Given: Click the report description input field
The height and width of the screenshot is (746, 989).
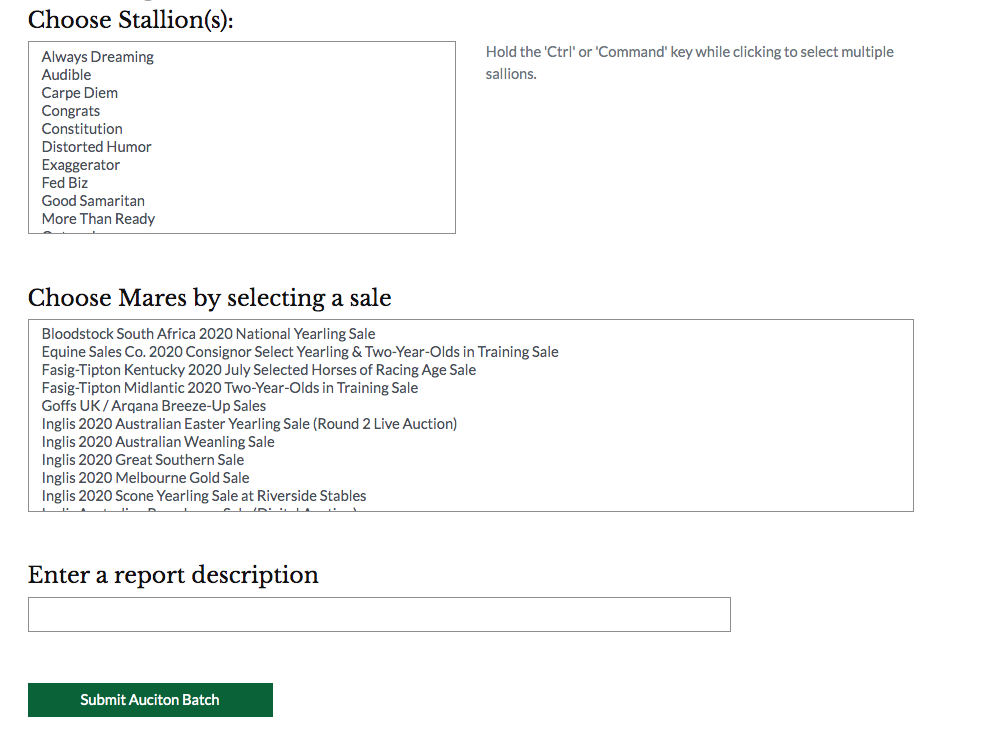Looking at the screenshot, I should point(379,614).
